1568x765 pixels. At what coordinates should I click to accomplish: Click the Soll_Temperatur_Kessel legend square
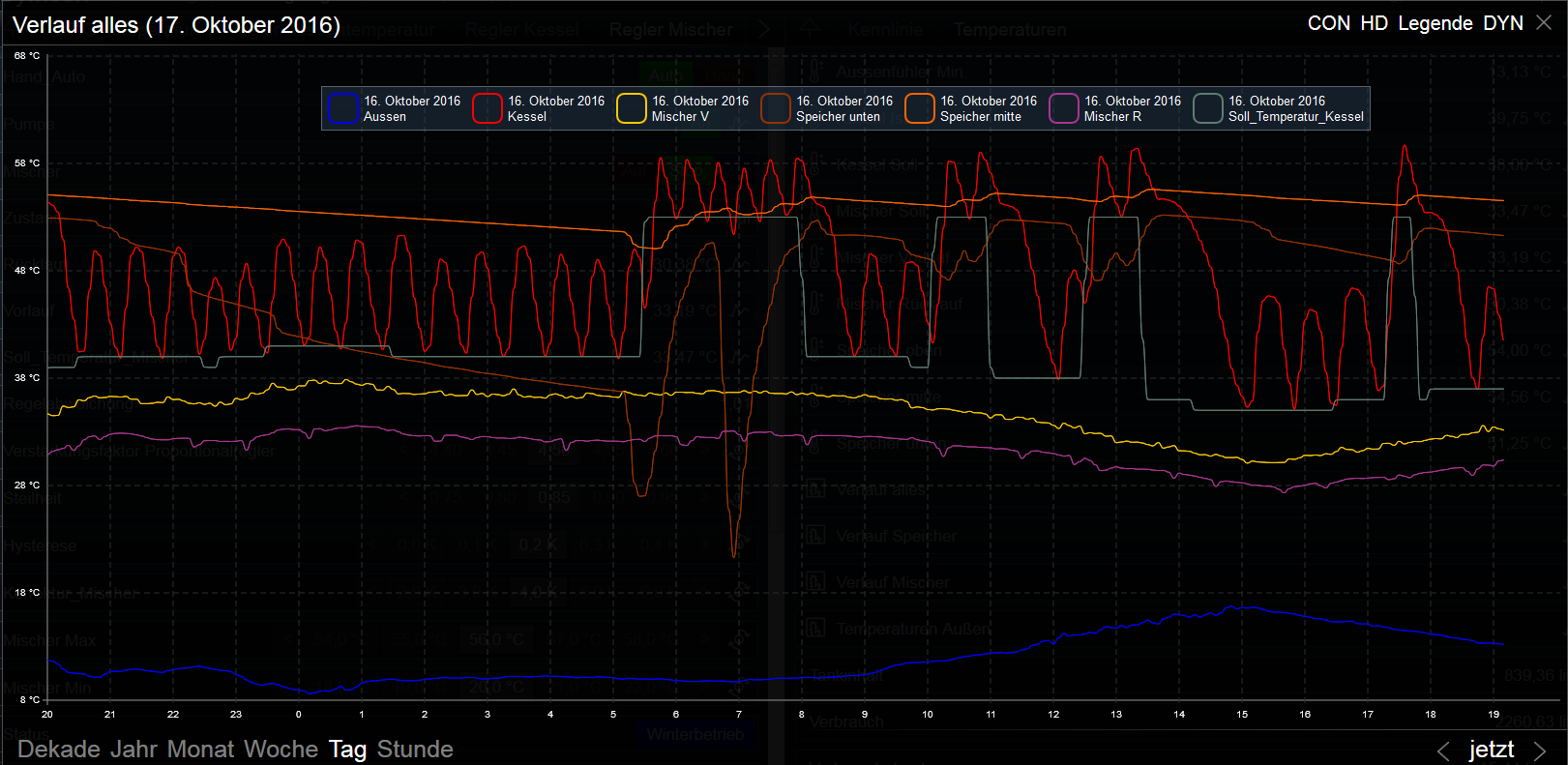coord(1208,108)
